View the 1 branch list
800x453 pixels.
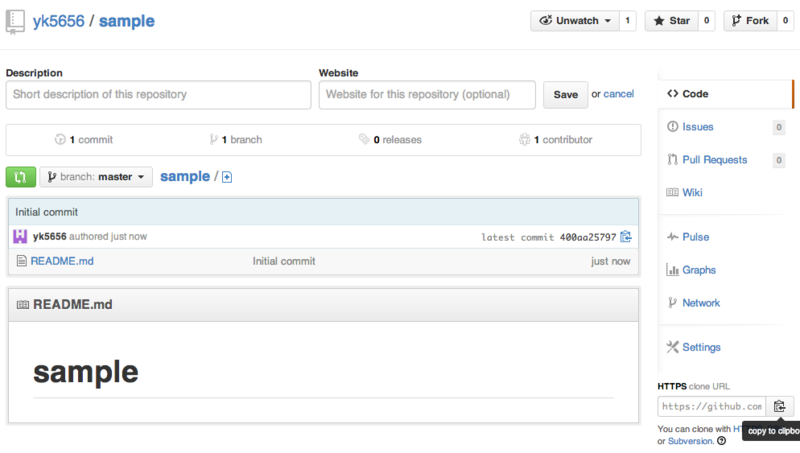tap(236, 139)
